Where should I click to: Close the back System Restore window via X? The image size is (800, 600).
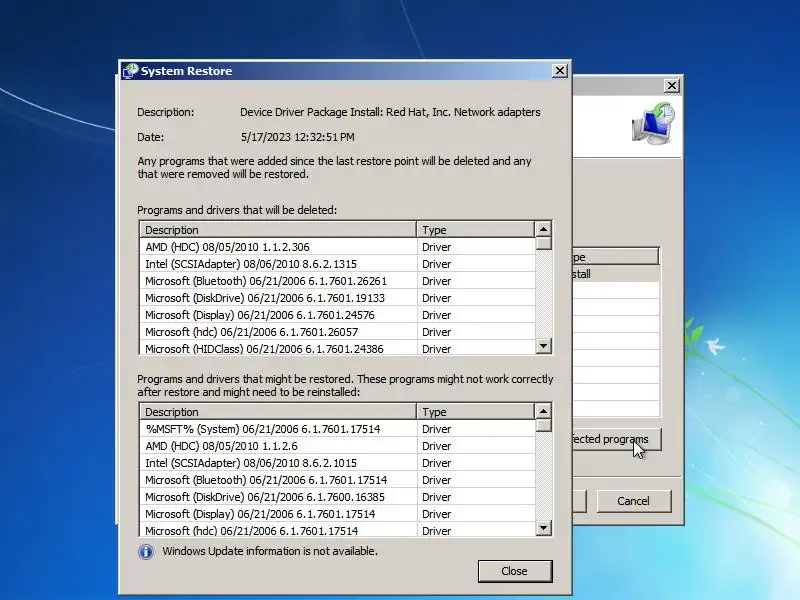click(671, 86)
